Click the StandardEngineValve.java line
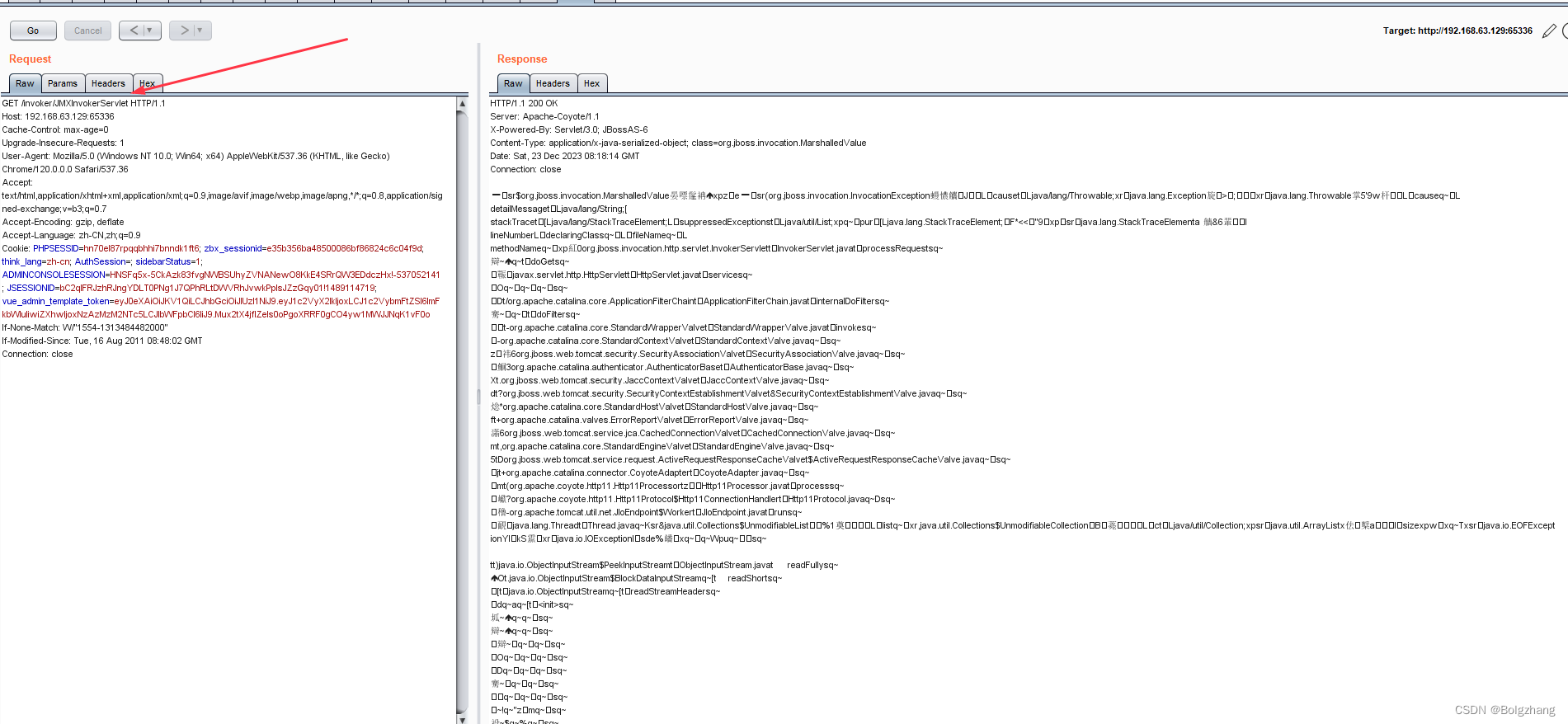 point(662,446)
